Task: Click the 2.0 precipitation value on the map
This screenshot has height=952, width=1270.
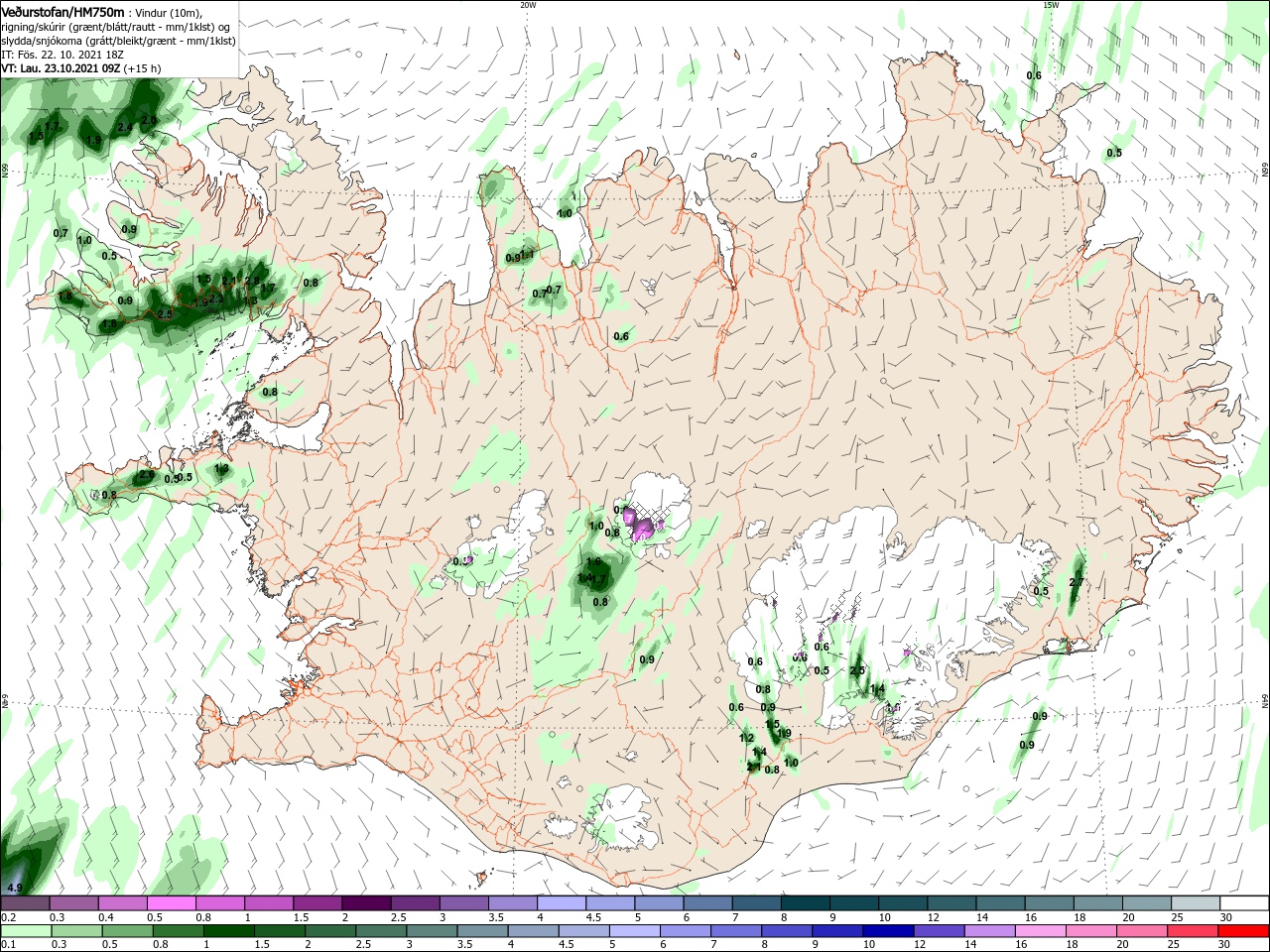Action: 149,120
